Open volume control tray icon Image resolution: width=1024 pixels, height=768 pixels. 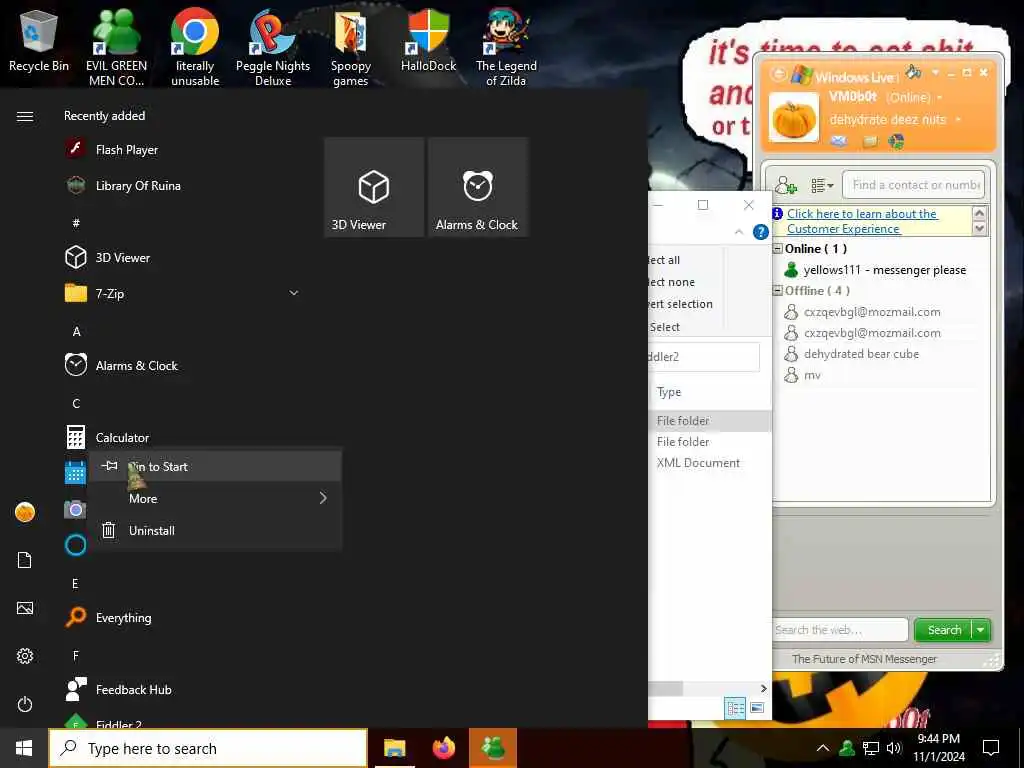tap(894, 748)
